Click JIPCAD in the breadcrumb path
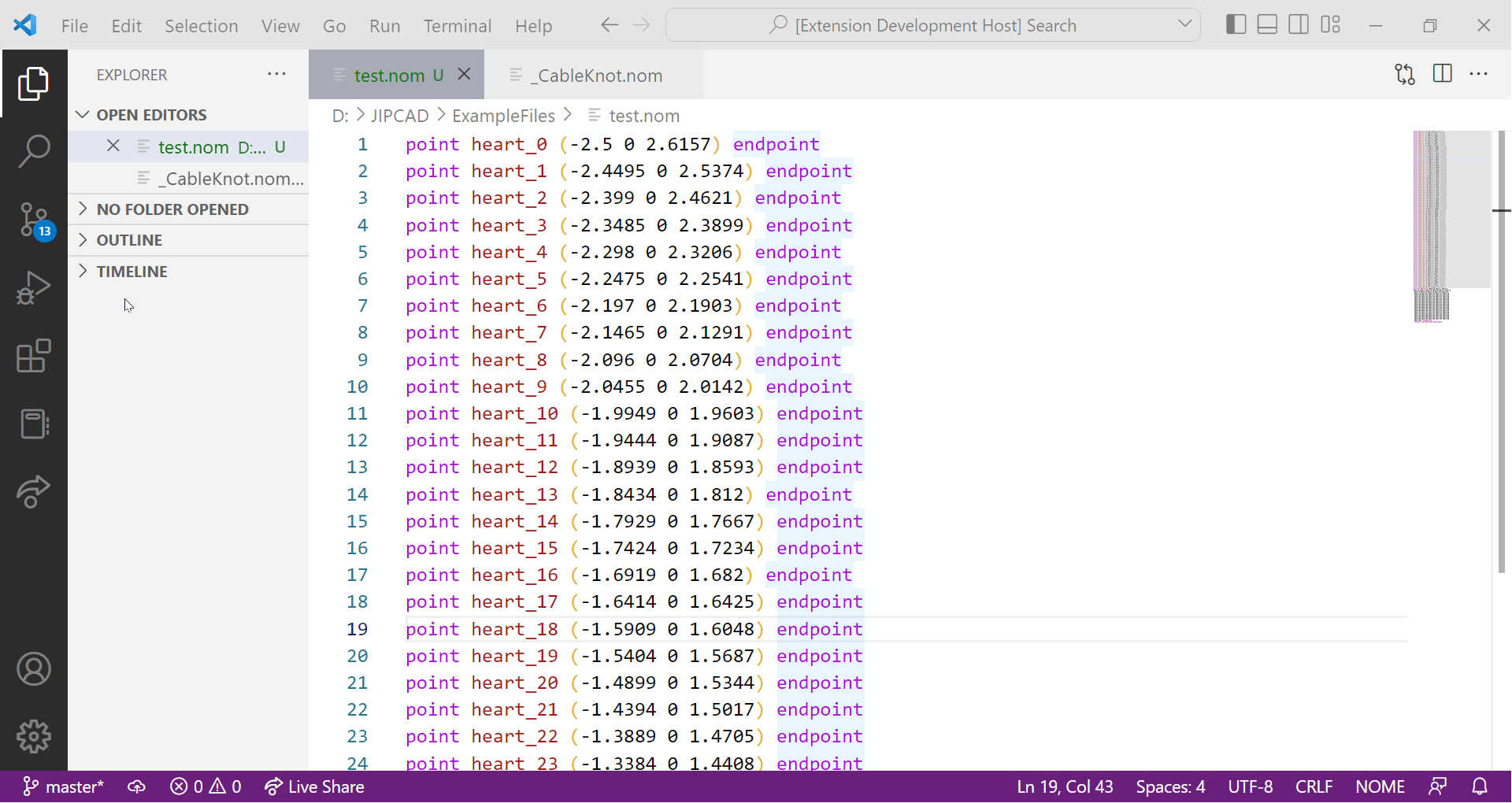Viewport: 1512px width, 803px height. pyautogui.click(x=400, y=116)
